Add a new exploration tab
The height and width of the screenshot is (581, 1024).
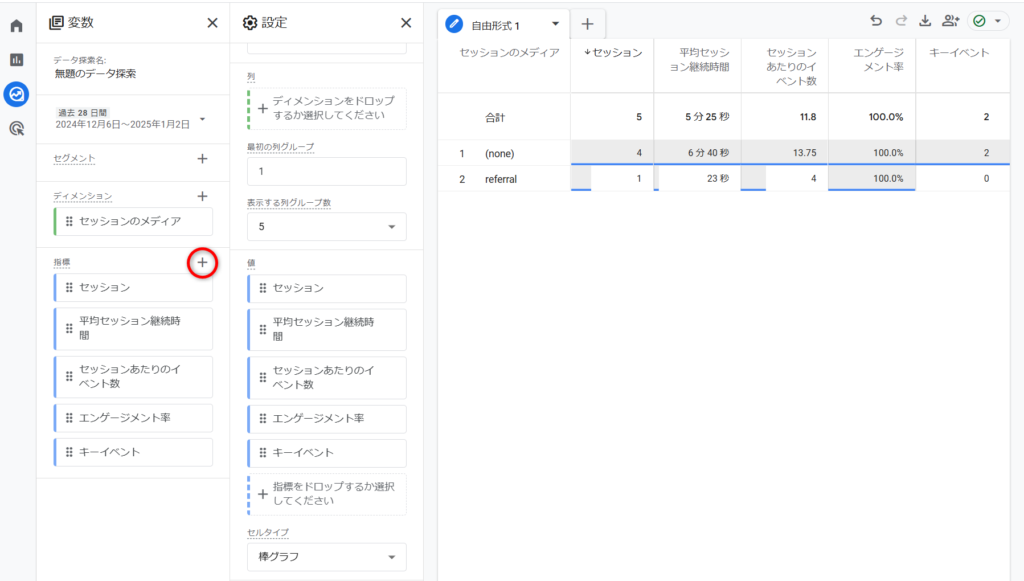coord(587,24)
